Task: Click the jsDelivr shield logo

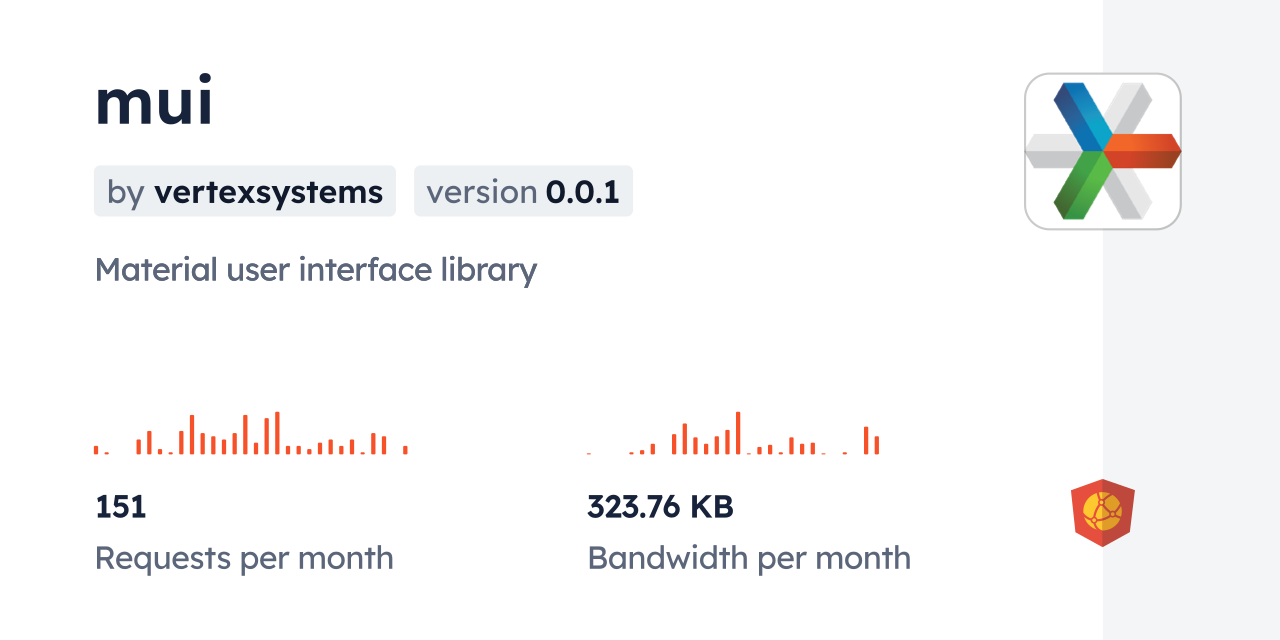Action: pyautogui.click(x=1102, y=513)
